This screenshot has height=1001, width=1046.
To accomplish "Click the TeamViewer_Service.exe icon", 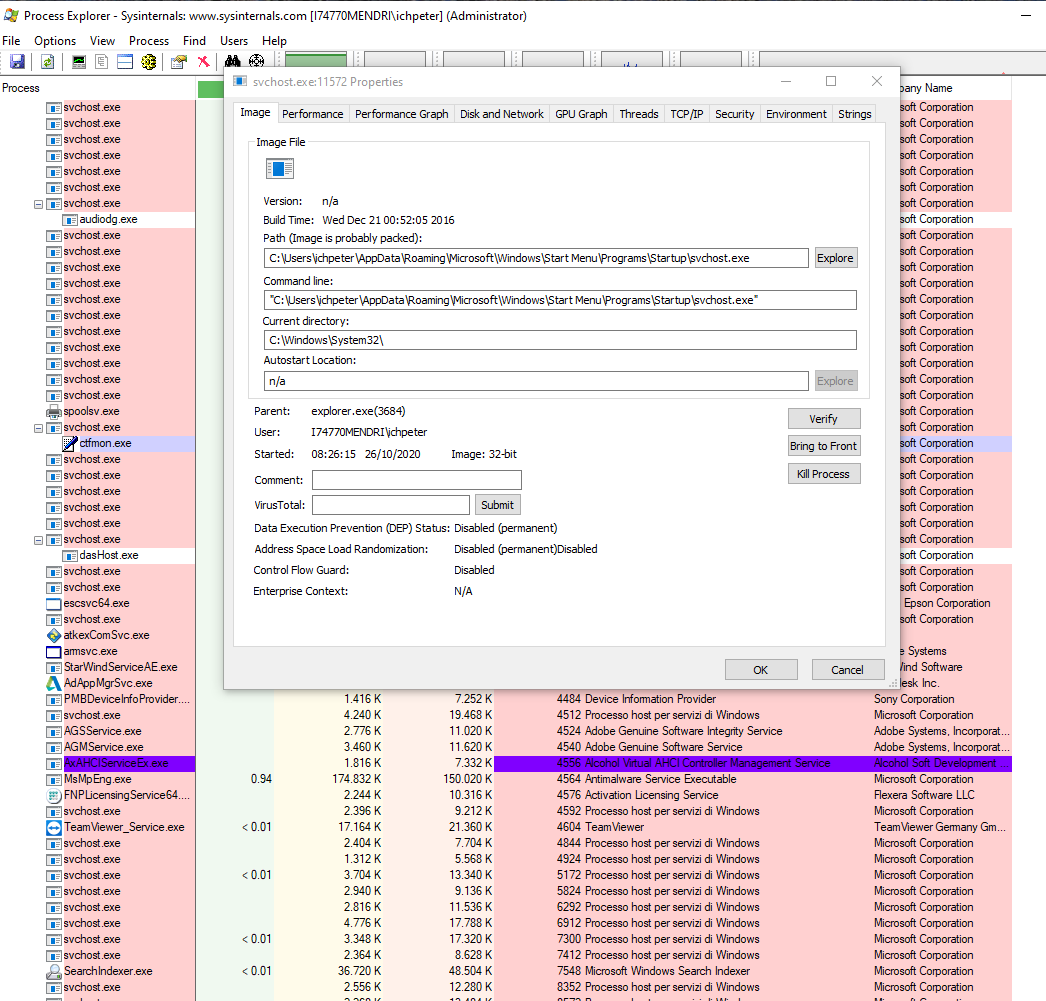I will point(54,828).
